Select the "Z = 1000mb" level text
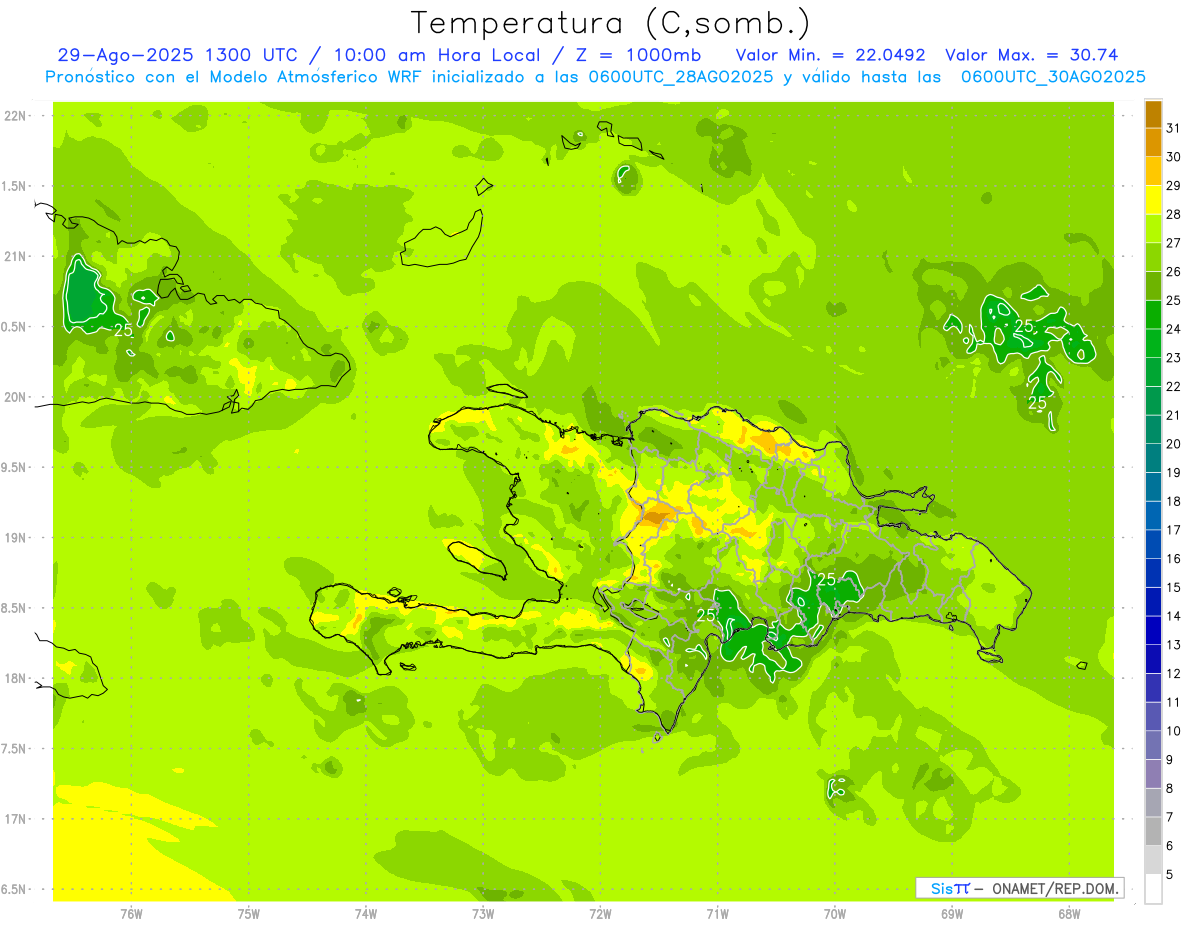This screenshot has height=927, width=1200. coord(639,55)
